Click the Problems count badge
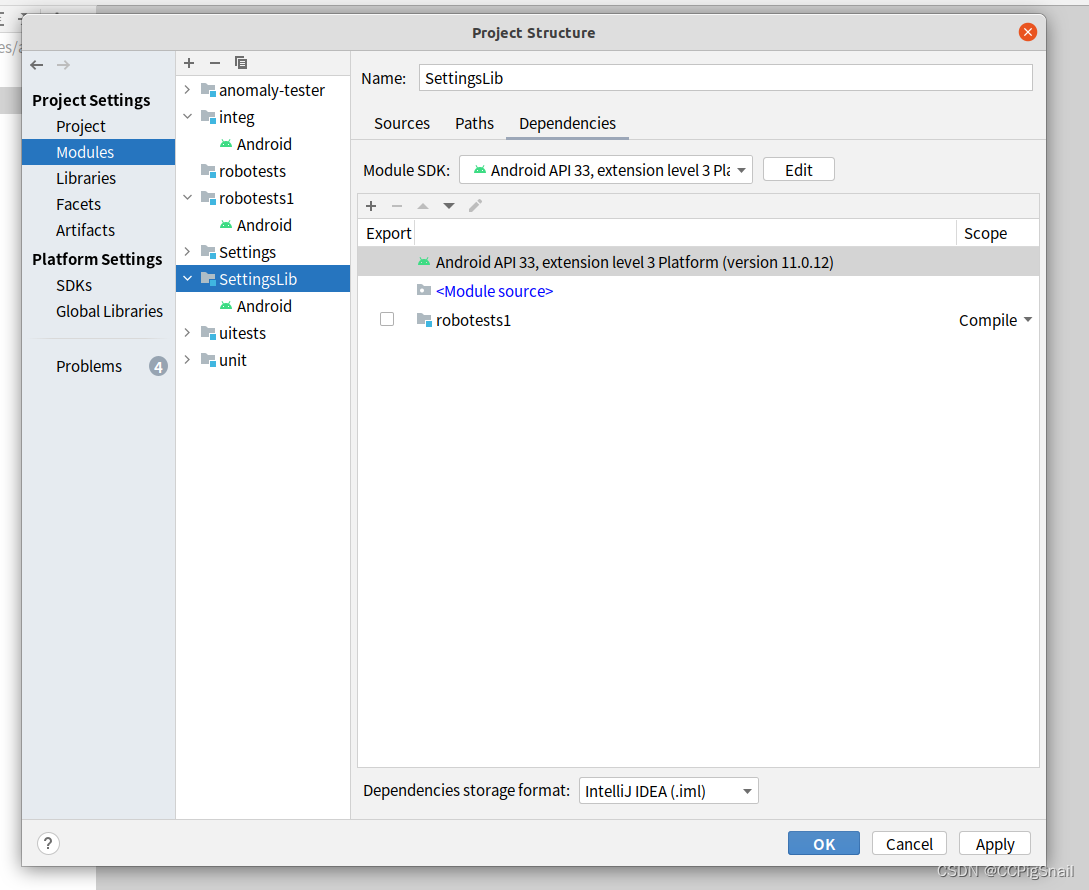The height and width of the screenshot is (890, 1089). tap(158, 366)
